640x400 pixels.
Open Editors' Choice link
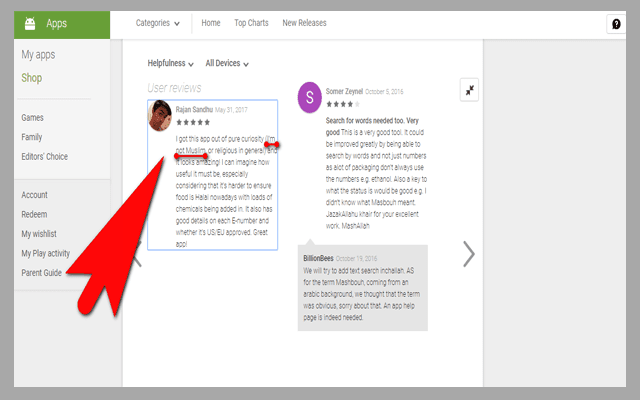coord(45,156)
